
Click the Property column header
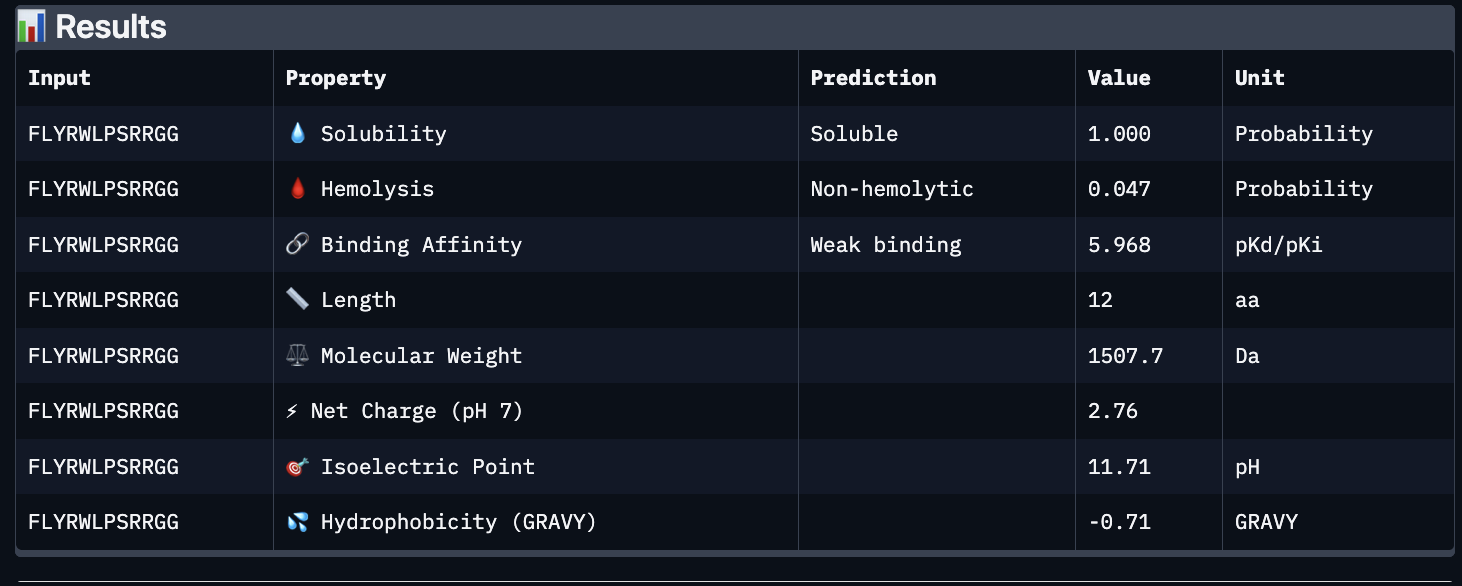tap(335, 78)
